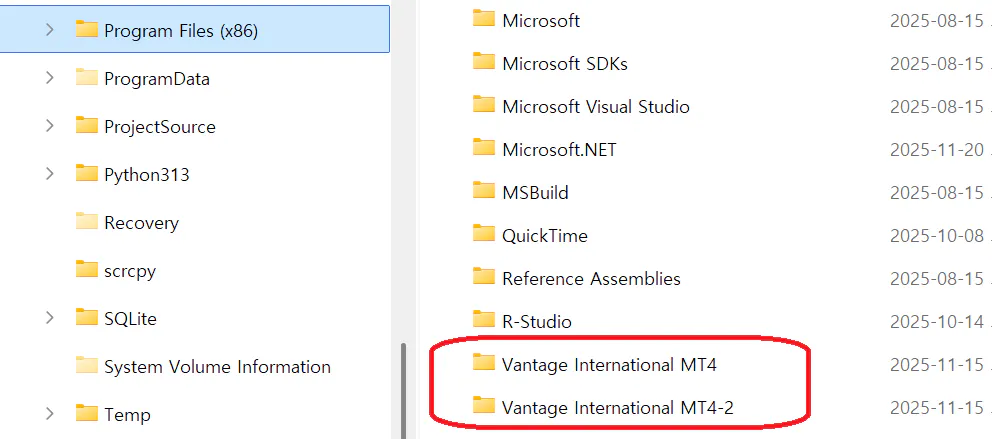
Task: Select the Reference Assemblies folder name
Action: coord(591,279)
